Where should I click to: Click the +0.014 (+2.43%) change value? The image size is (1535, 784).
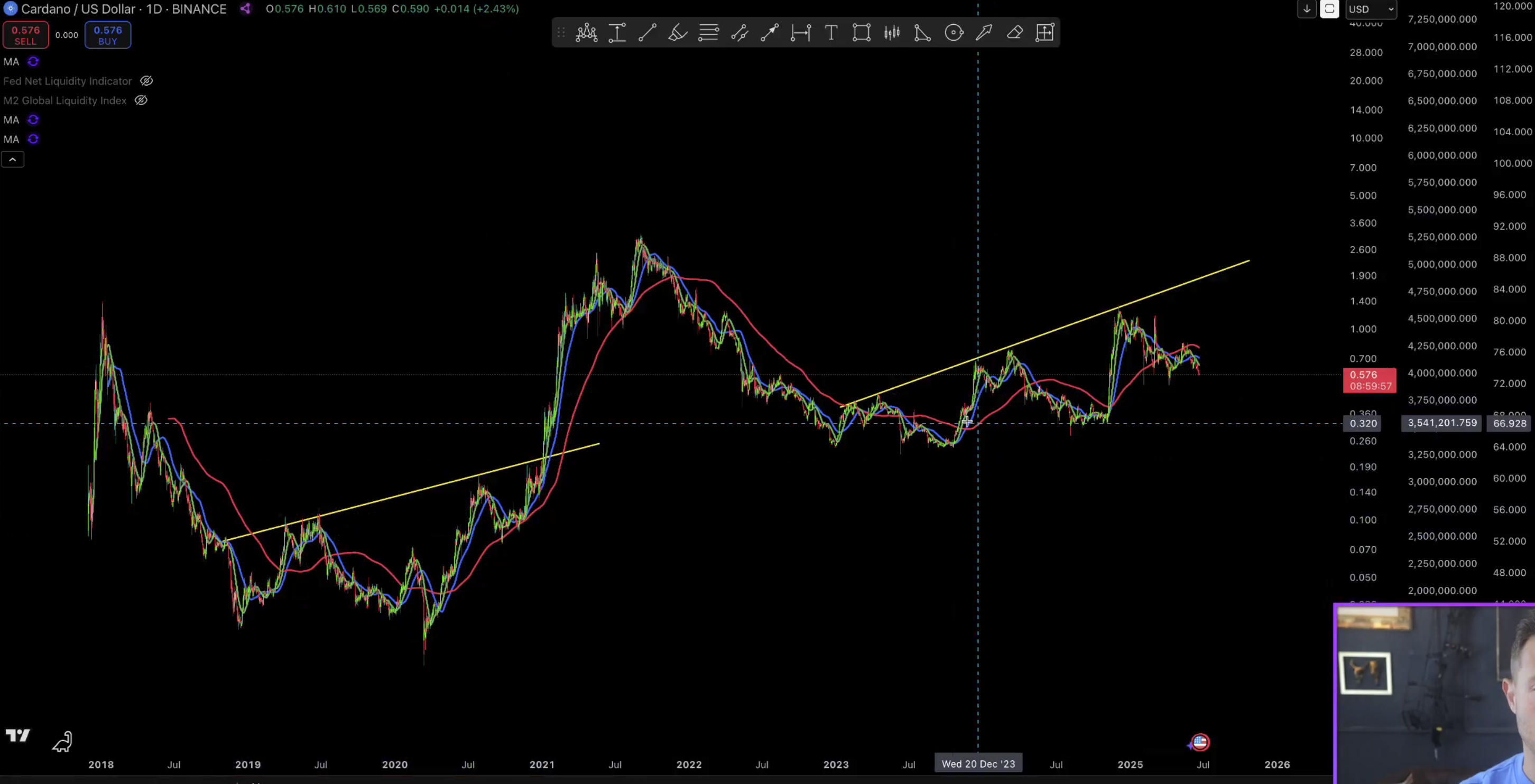point(476,9)
